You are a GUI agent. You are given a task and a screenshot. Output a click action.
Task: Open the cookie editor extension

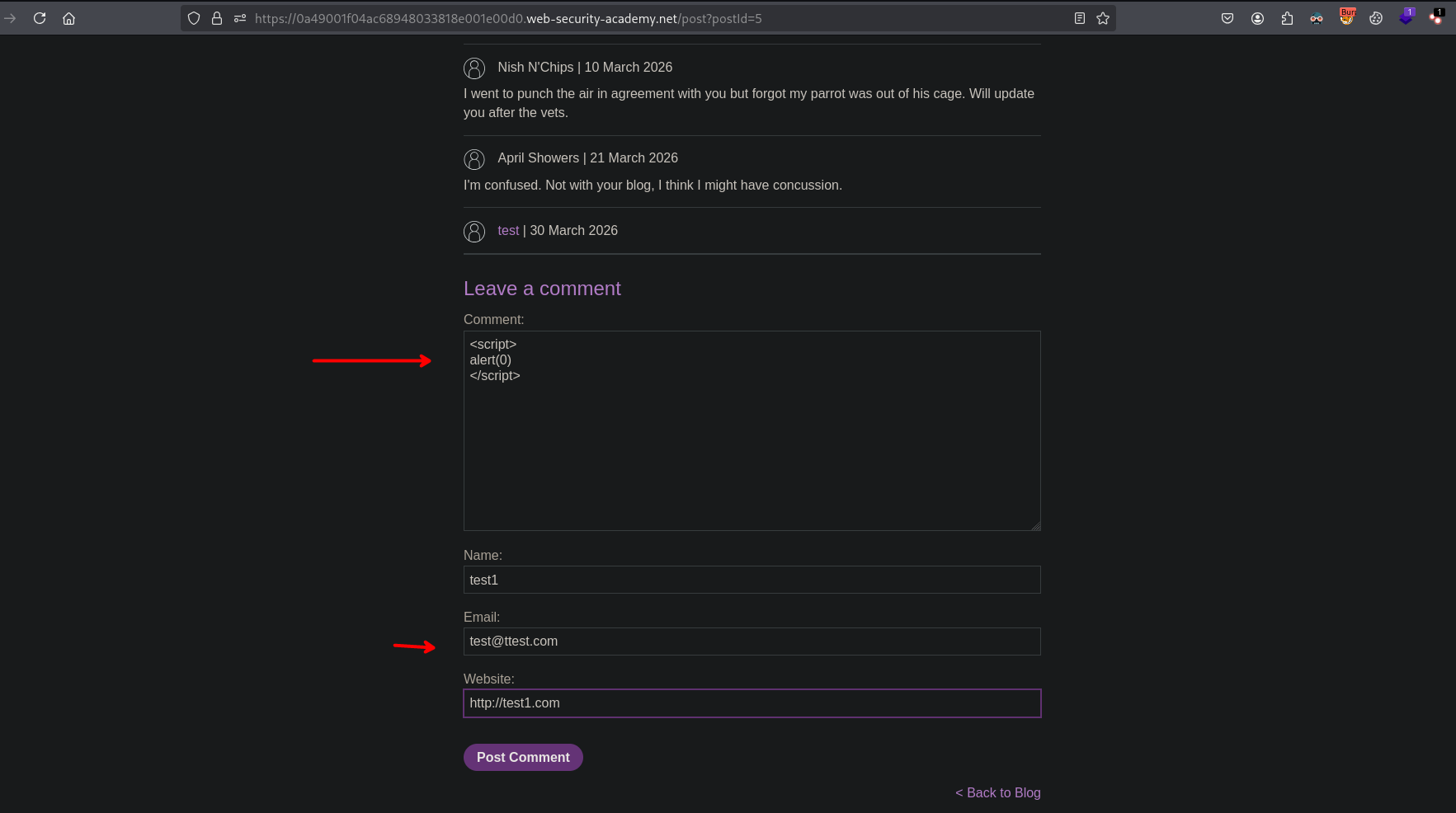(x=1376, y=18)
